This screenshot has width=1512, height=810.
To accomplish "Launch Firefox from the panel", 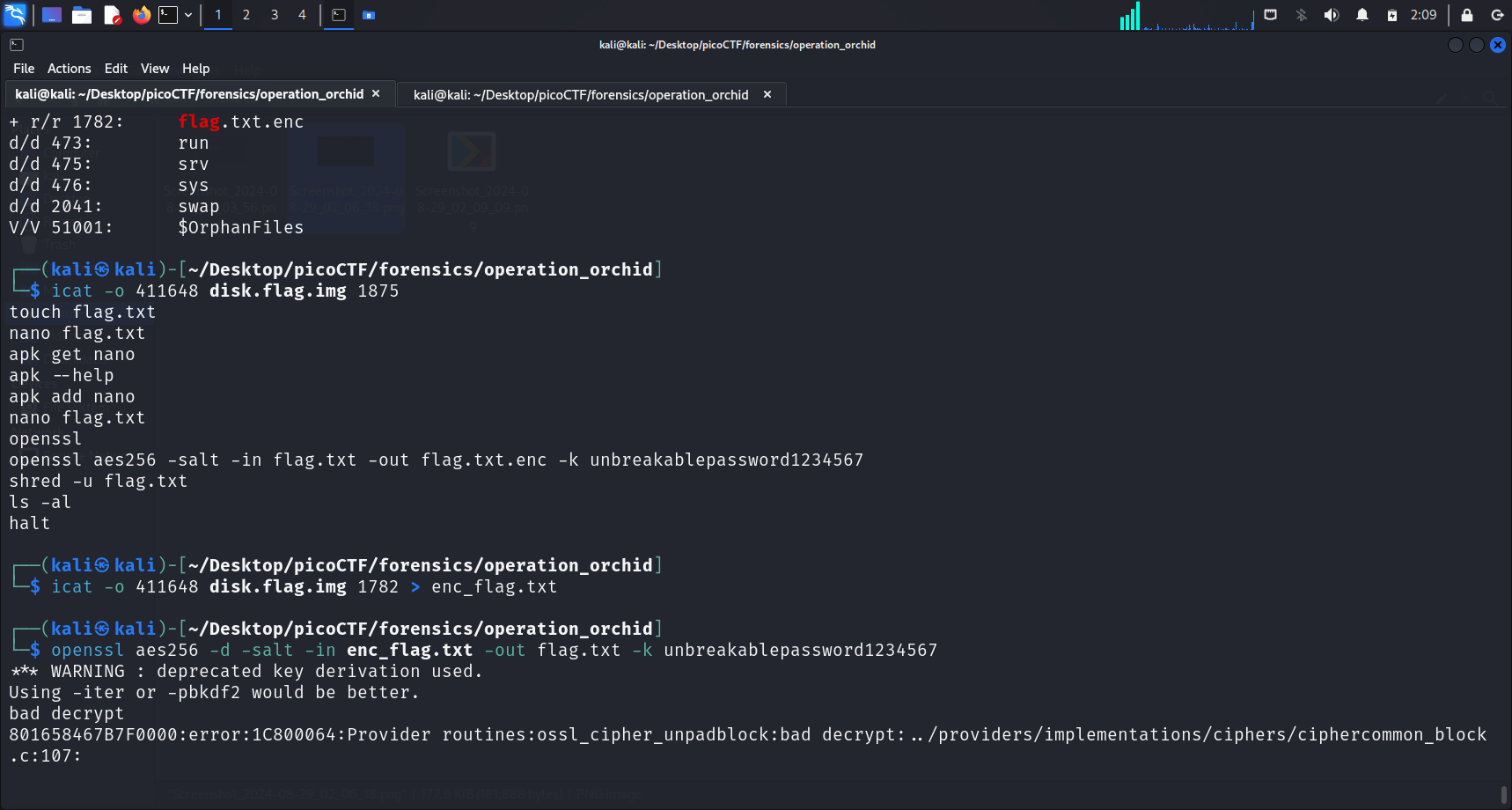I will tap(141, 15).
